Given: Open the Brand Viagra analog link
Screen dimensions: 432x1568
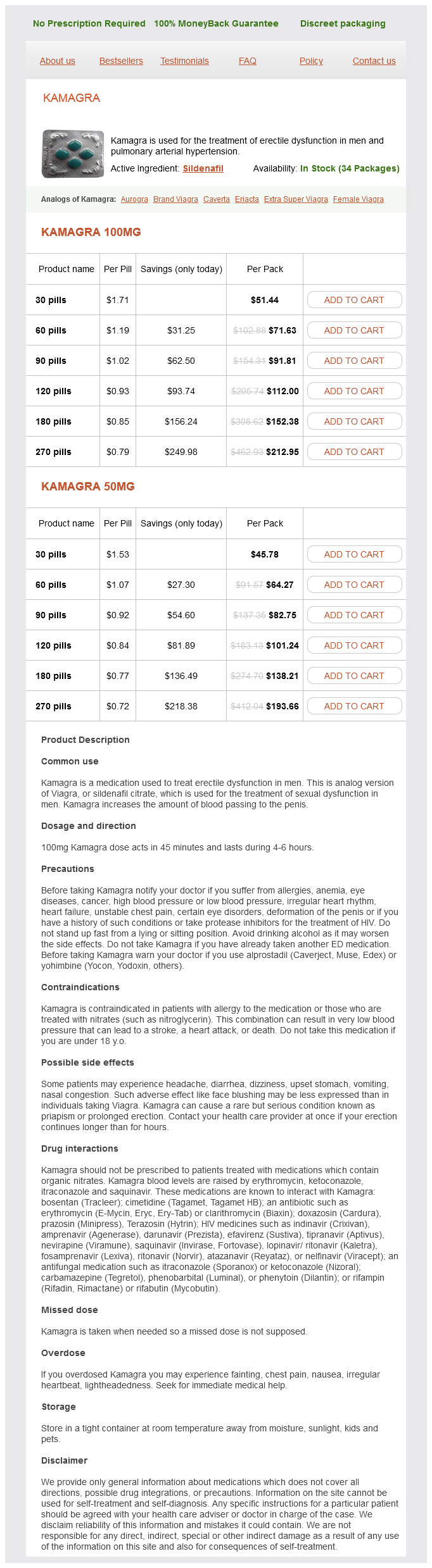Looking at the screenshot, I should coord(175,199).
